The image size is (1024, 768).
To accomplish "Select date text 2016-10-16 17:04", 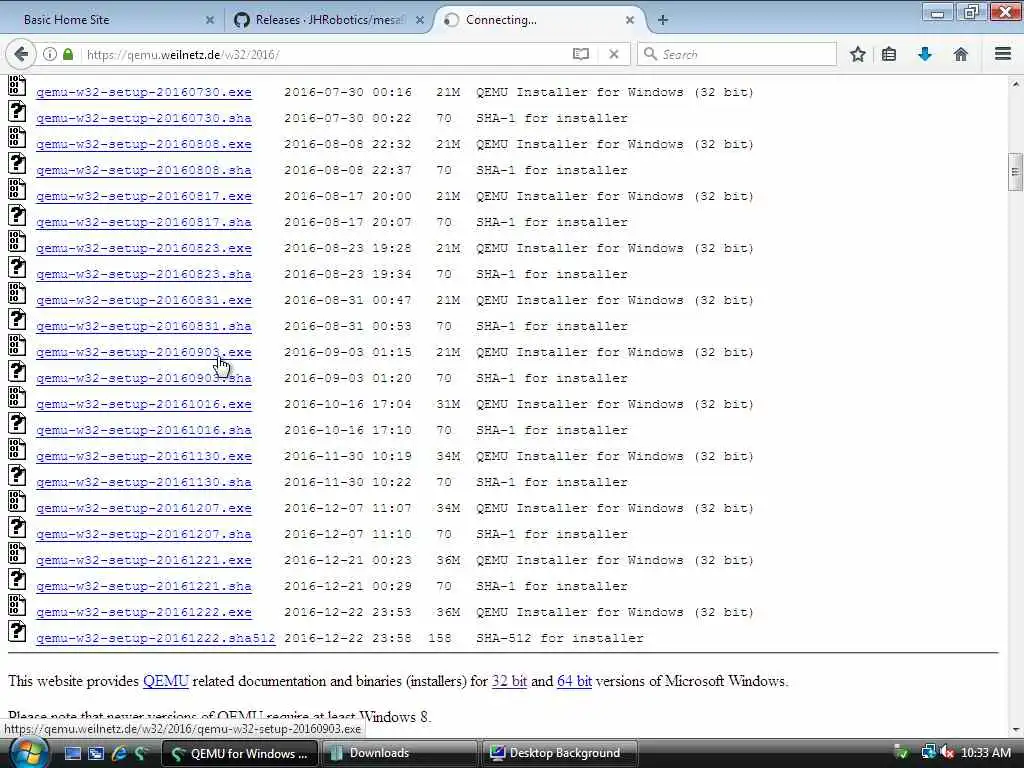I will (348, 404).
